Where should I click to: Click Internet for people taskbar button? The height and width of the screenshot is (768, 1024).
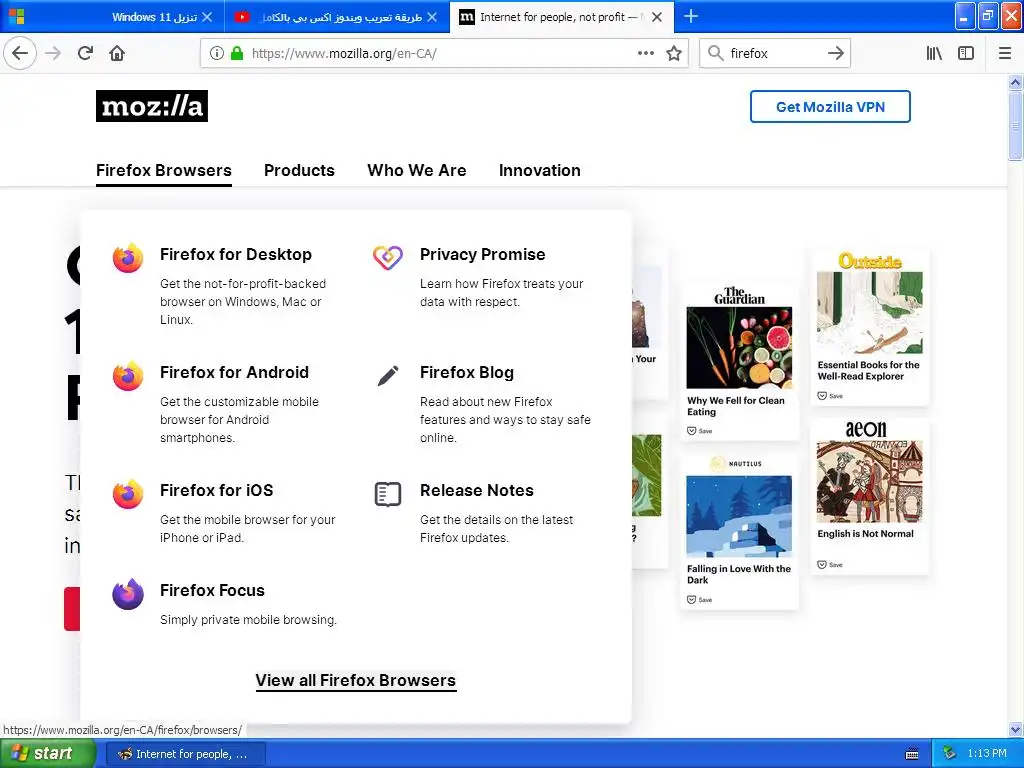pyautogui.click(x=185, y=754)
